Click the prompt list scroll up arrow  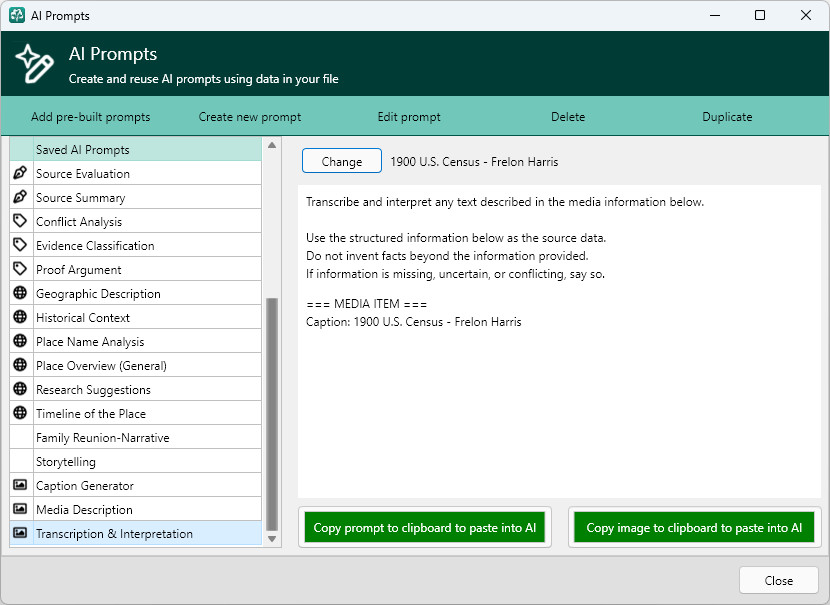(272, 145)
